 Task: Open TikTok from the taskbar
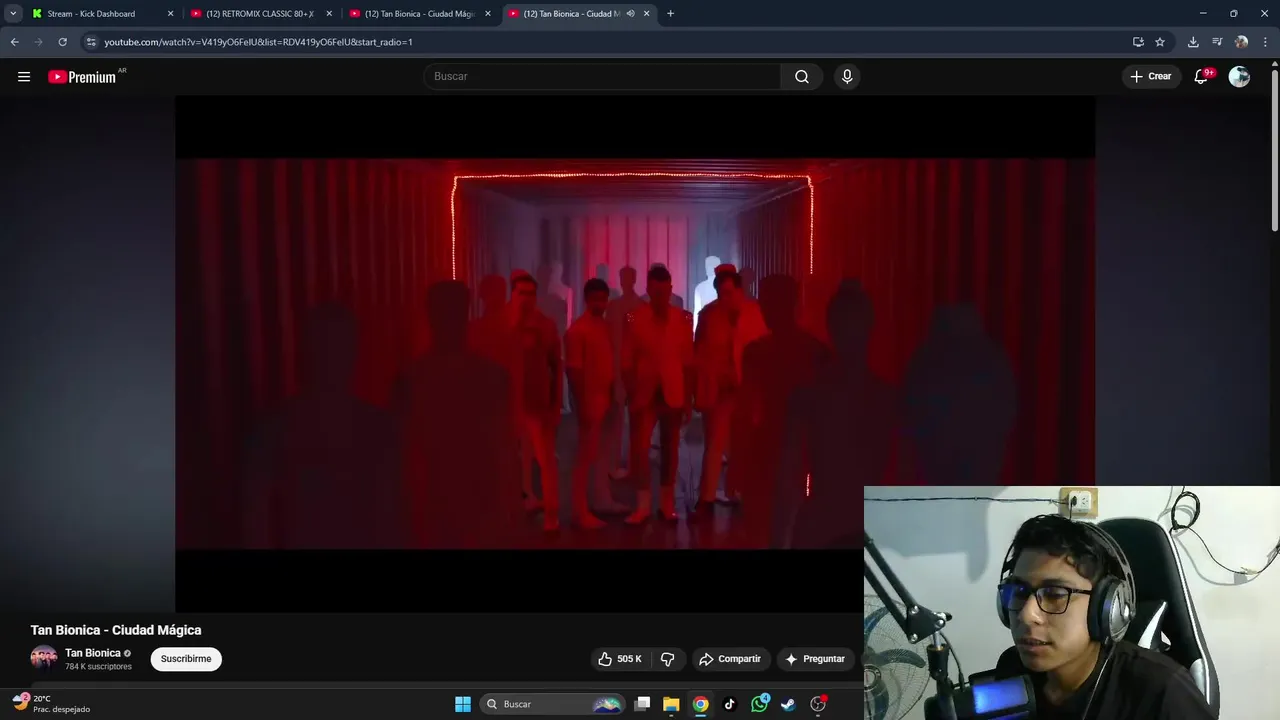730,704
